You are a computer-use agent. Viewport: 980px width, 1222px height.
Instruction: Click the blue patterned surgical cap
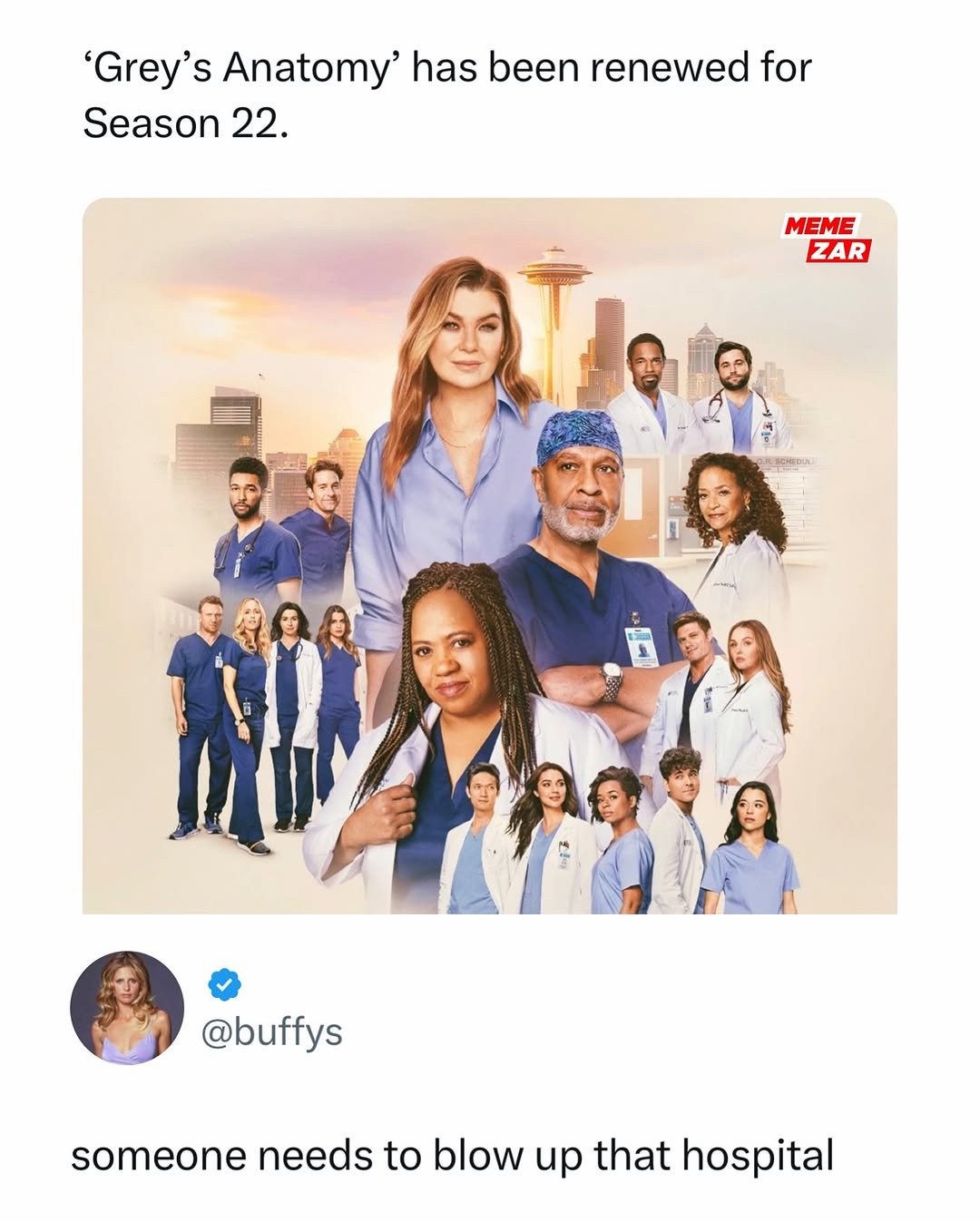579,435
